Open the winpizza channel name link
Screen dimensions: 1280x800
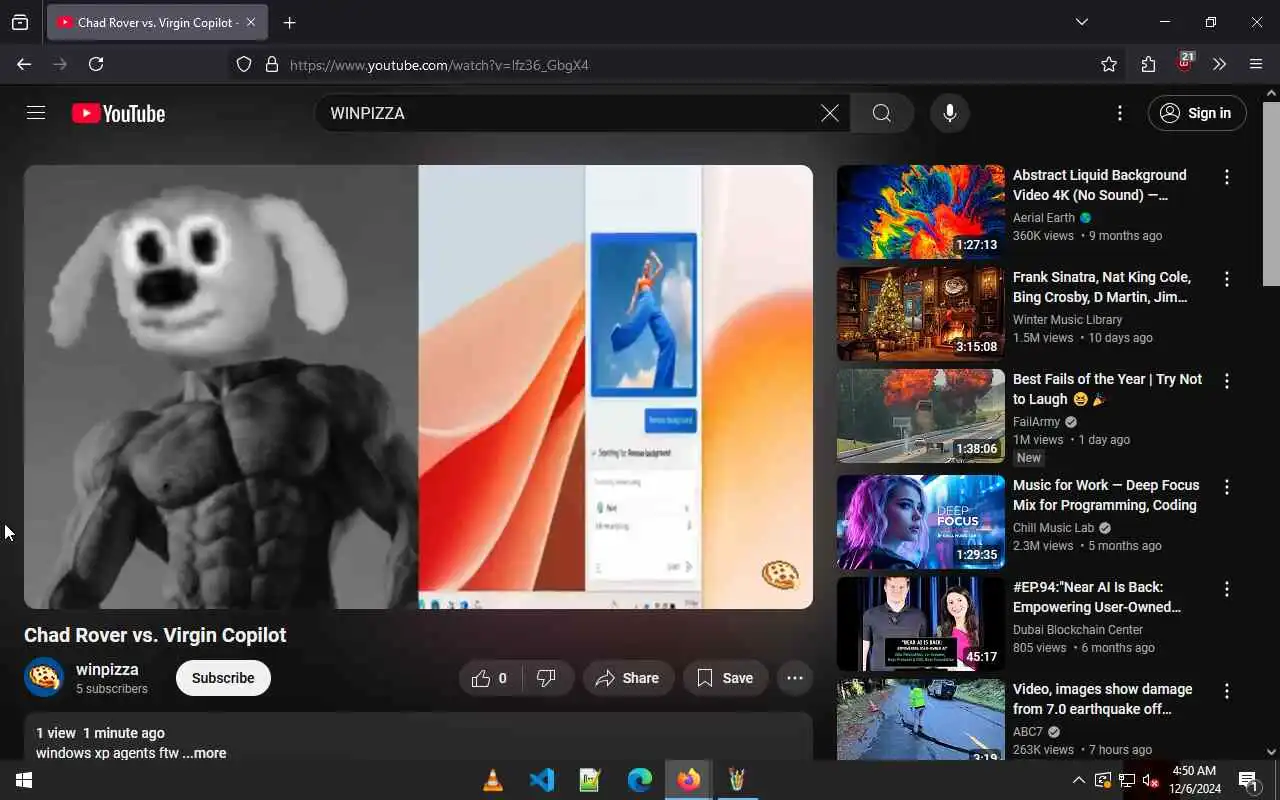tap(107, 669)
